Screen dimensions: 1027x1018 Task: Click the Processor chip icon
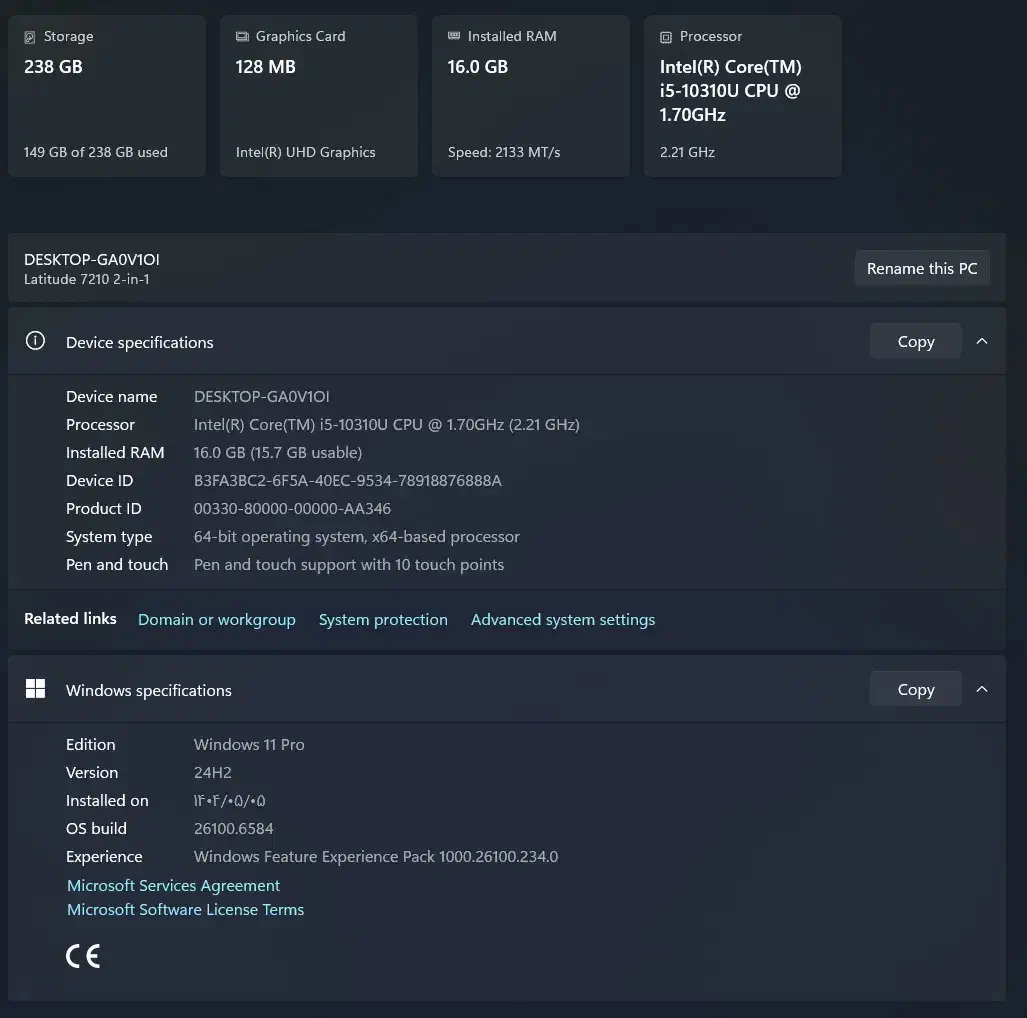[x=666, y=37]
